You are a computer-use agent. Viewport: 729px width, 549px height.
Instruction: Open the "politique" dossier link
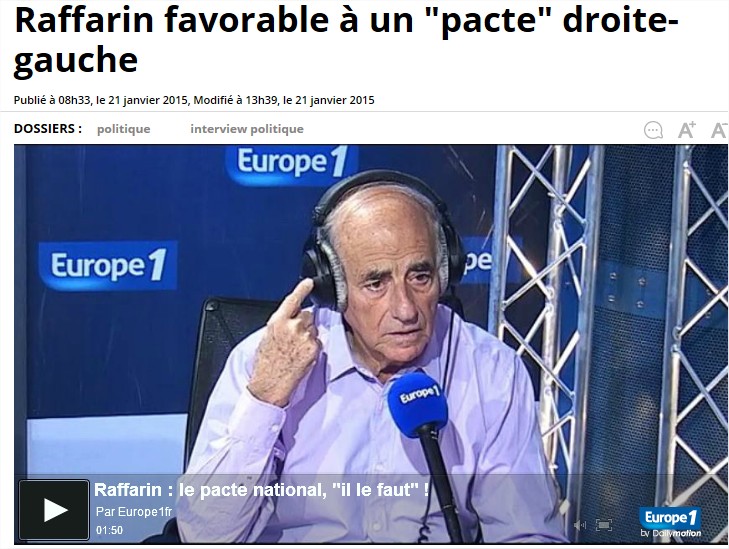pyautogui.click(x=123, y=129)
